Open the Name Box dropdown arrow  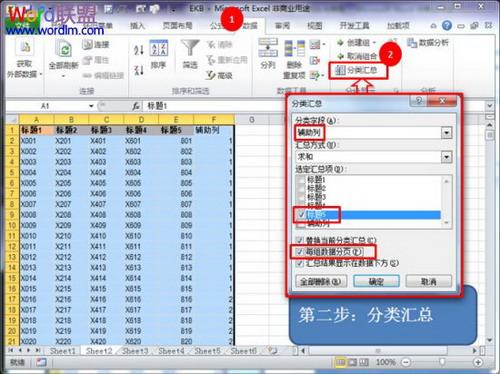[x=91, y=106]
